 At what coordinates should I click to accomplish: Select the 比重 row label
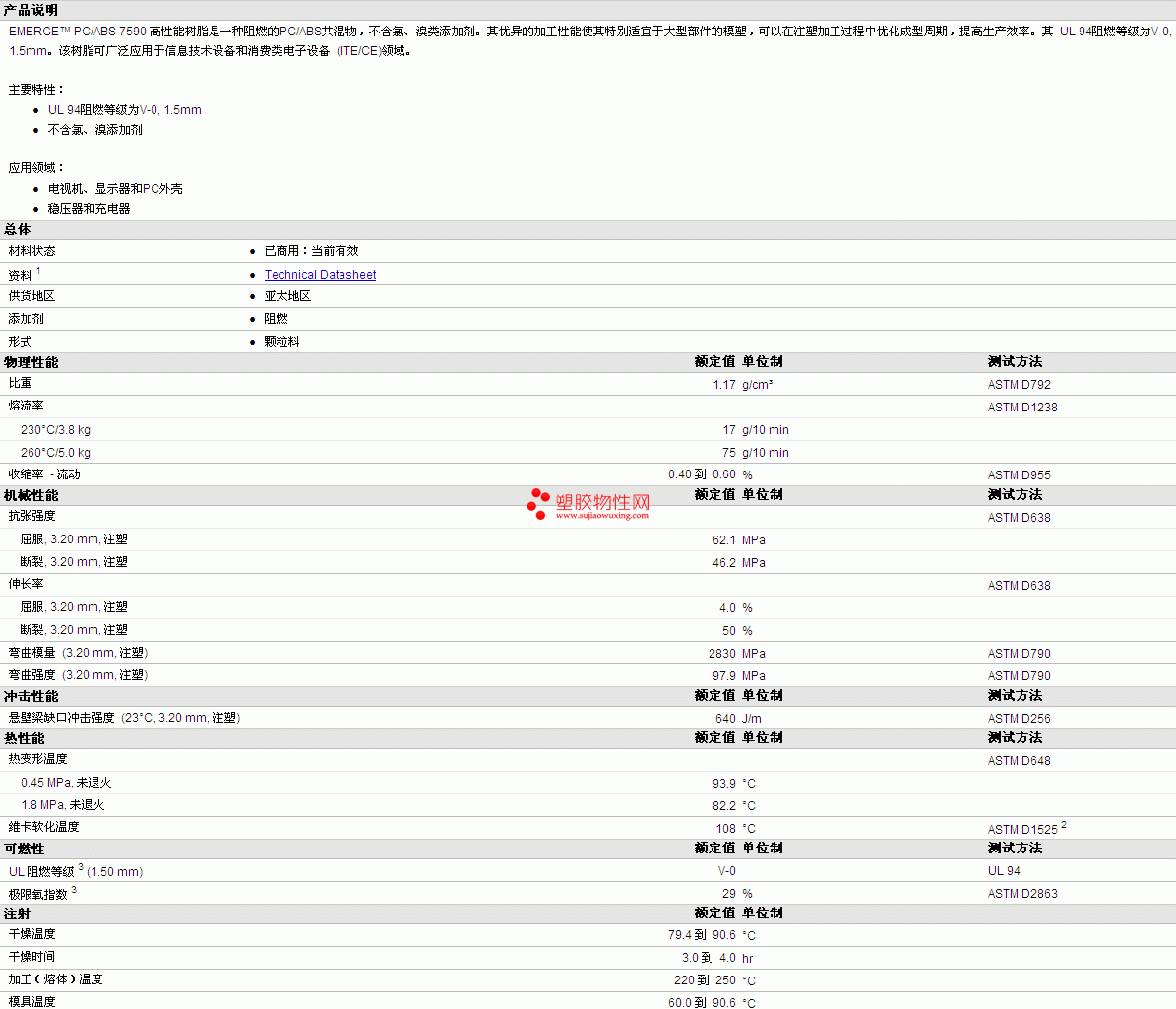21,383
